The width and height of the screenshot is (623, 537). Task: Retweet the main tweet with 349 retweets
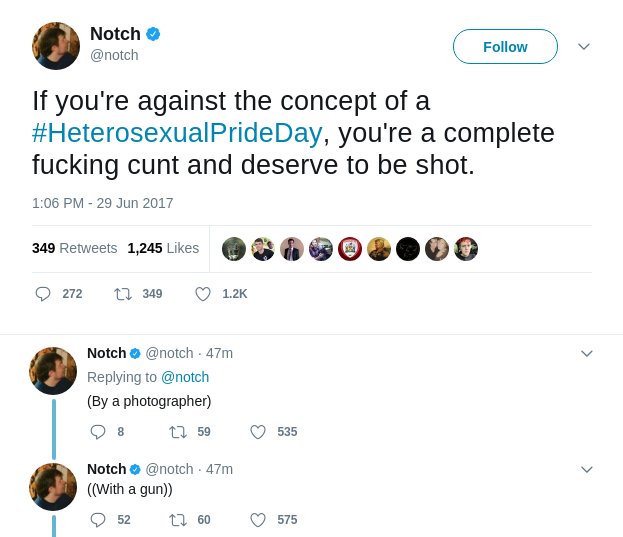click(x=123, y=294)
